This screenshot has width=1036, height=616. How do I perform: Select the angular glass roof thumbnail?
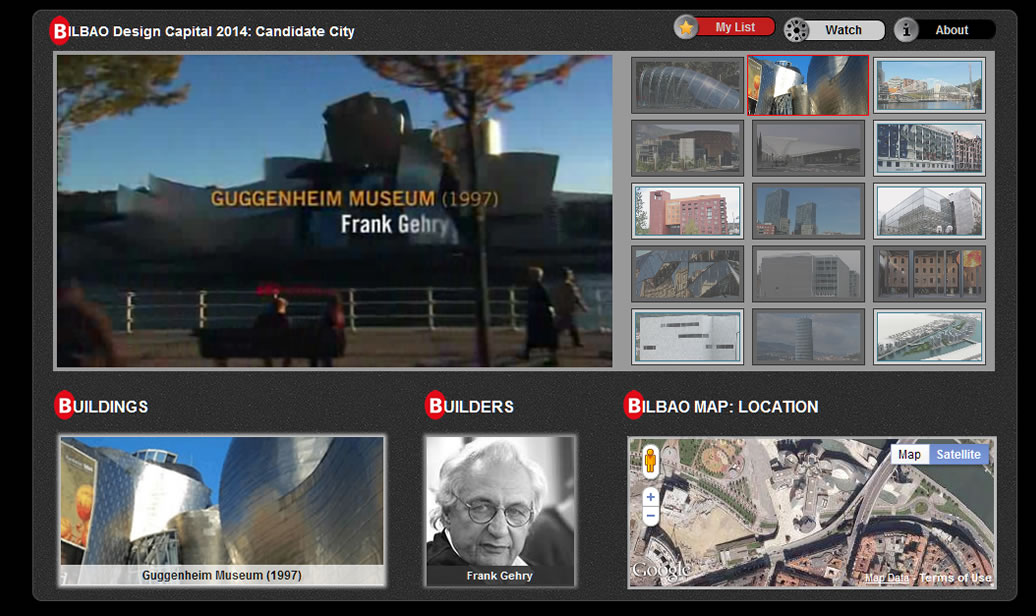coord(687,274)
